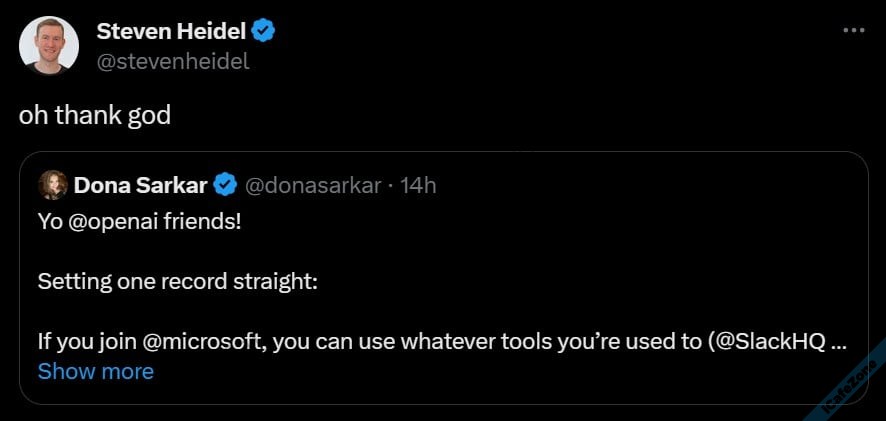Click the verified badge next to Dona Sarkar
The width and height of the screenshot is (886, 421).
click(226, 185)
